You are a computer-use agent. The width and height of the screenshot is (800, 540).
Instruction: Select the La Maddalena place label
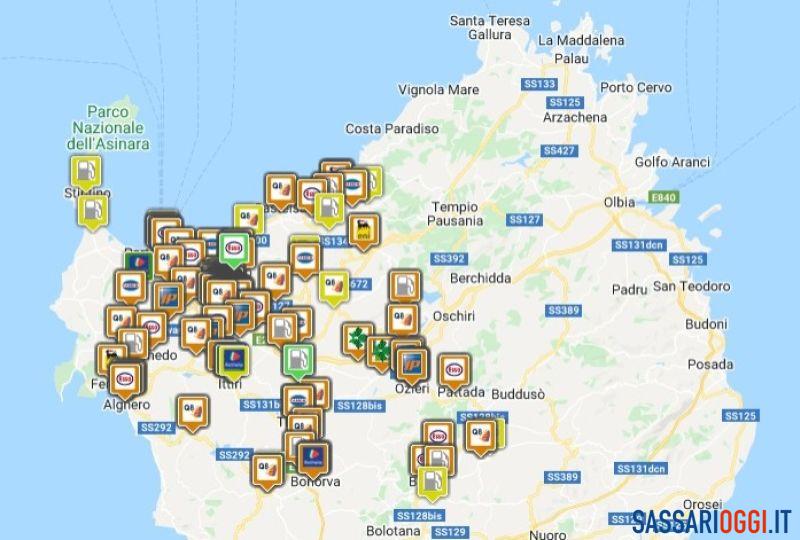click(x=581, y=40)
